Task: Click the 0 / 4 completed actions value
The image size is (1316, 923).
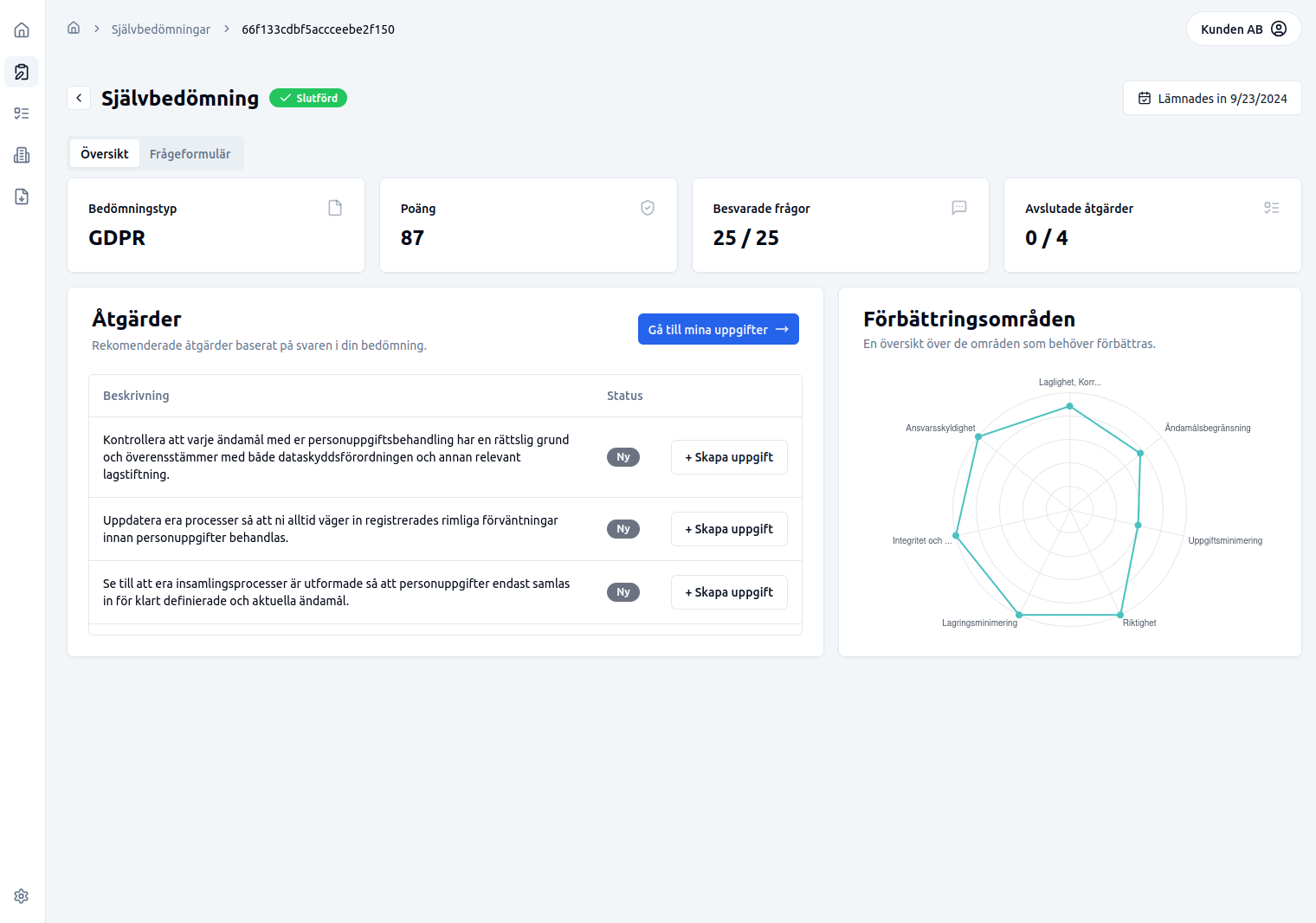Action: pos(1046,238)
